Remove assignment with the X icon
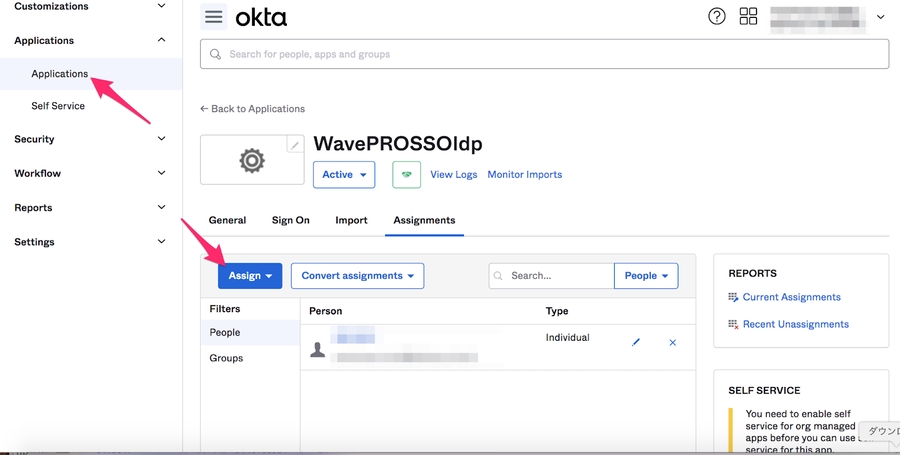This screenshot has width=900, height=455. 672,342
